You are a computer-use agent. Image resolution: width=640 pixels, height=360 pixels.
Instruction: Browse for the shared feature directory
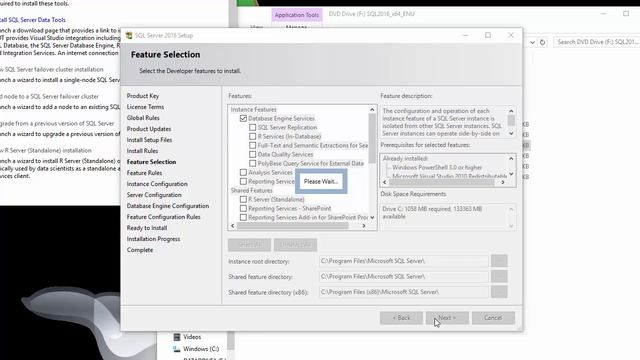click(499, 276)
